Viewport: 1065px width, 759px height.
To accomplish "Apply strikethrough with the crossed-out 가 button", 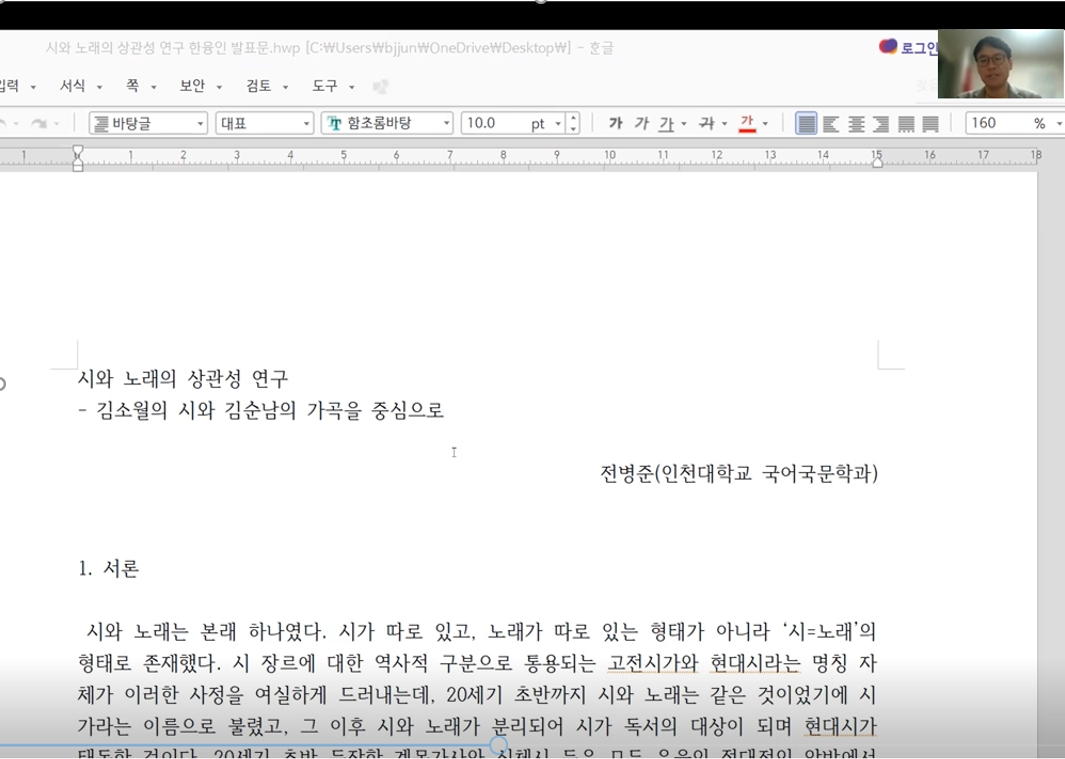I will tap(707, 123).
